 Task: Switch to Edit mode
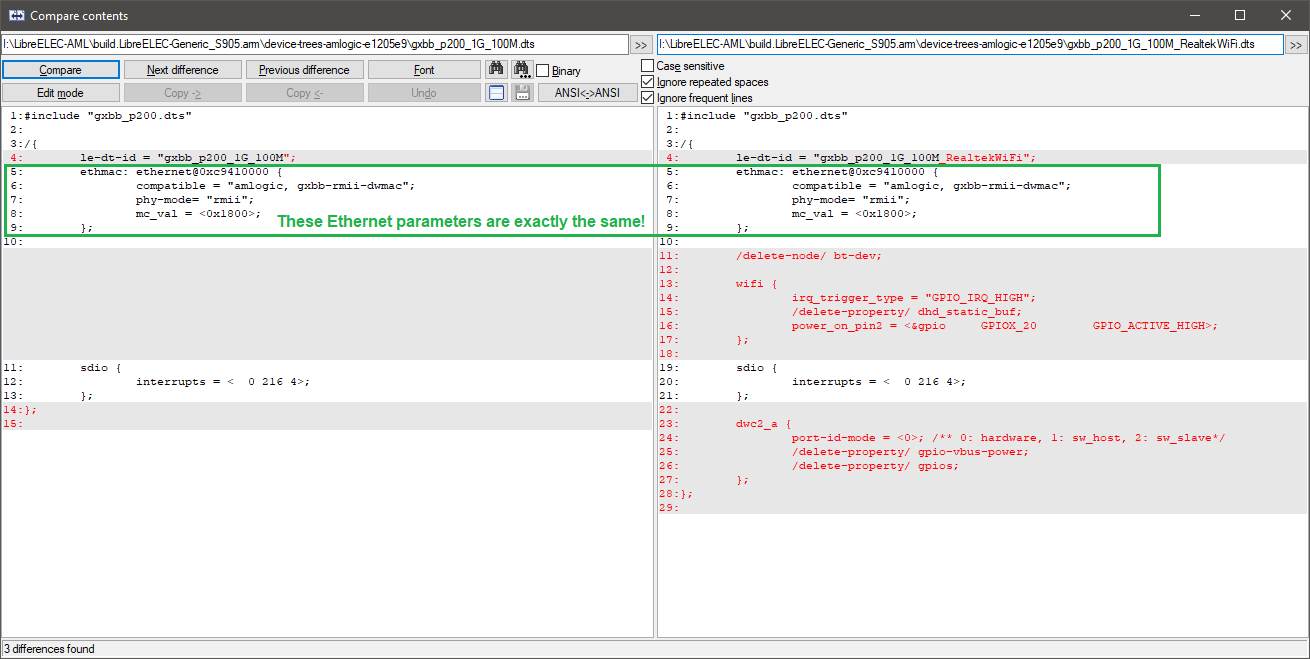point(61,93)
